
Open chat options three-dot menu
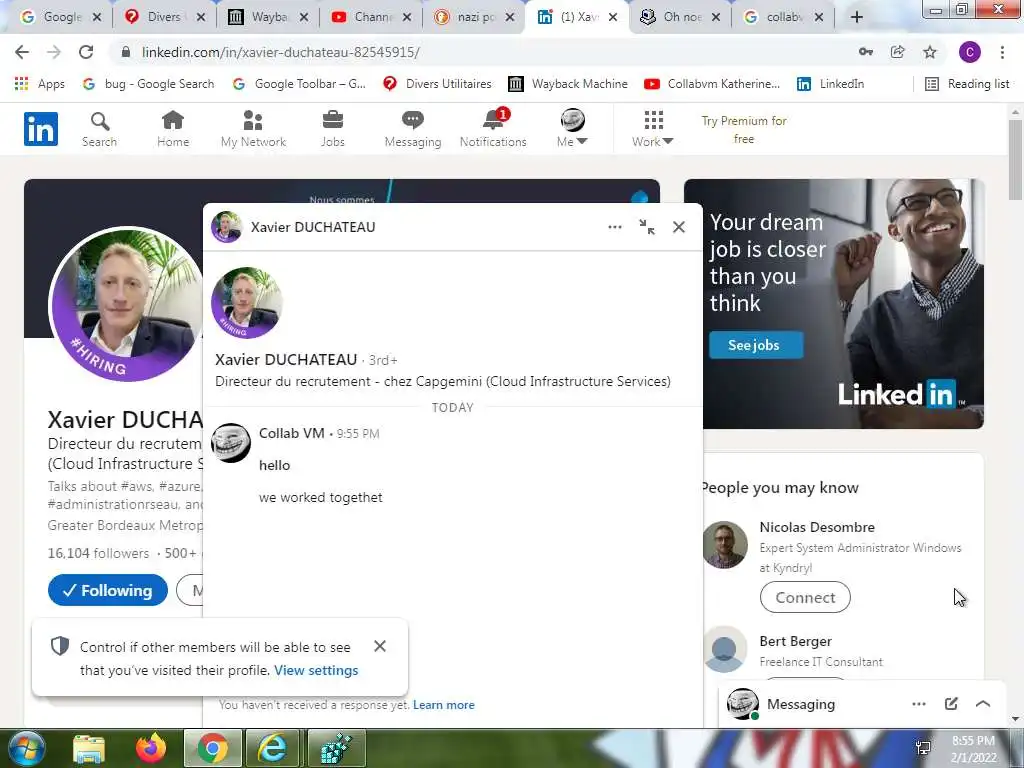tap(615, 227)
